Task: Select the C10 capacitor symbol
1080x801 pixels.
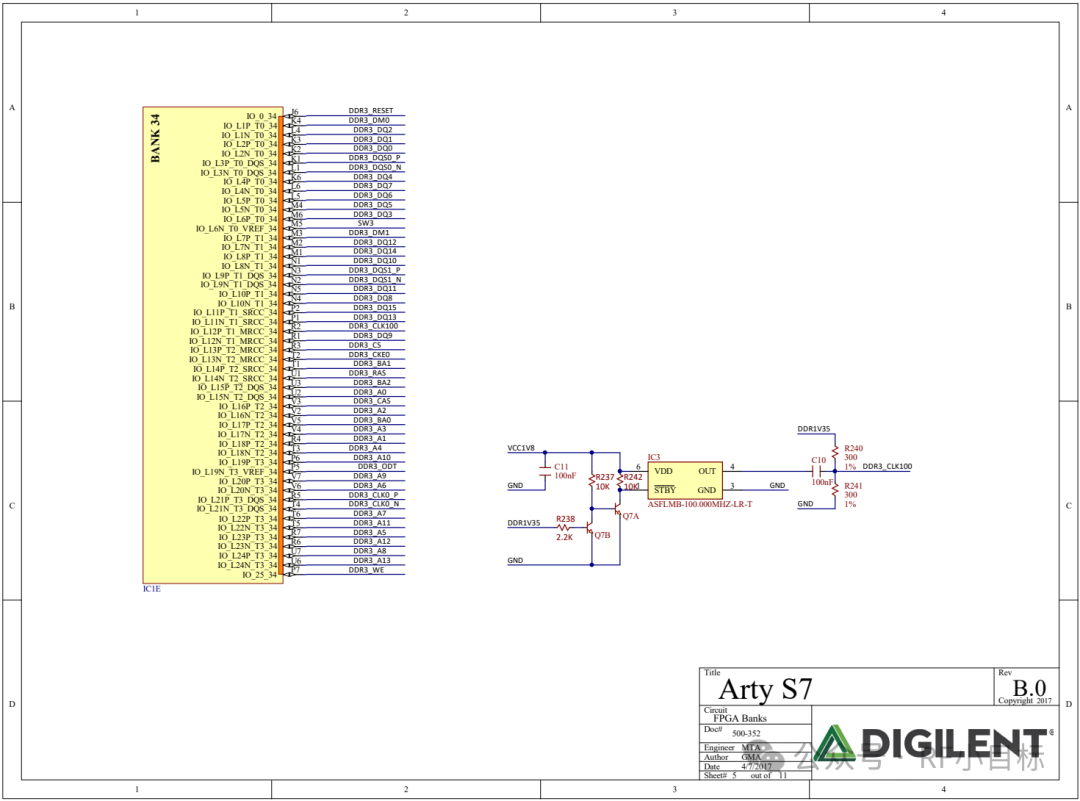Action: 817,472
